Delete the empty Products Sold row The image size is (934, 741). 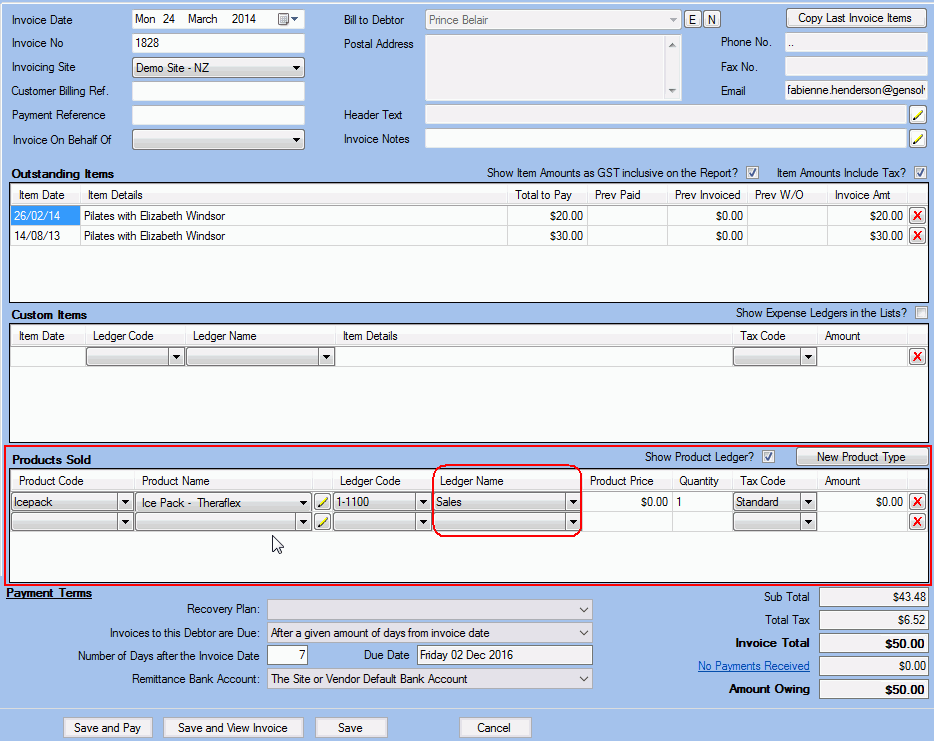[917, 522]
